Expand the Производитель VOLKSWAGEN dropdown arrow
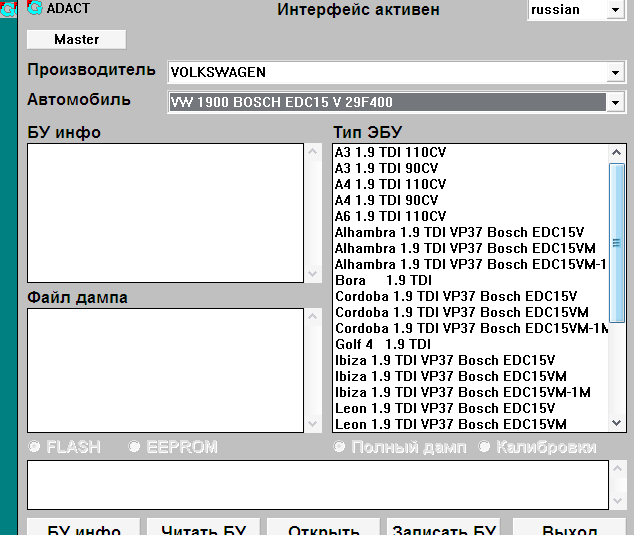 click(615, 73)
